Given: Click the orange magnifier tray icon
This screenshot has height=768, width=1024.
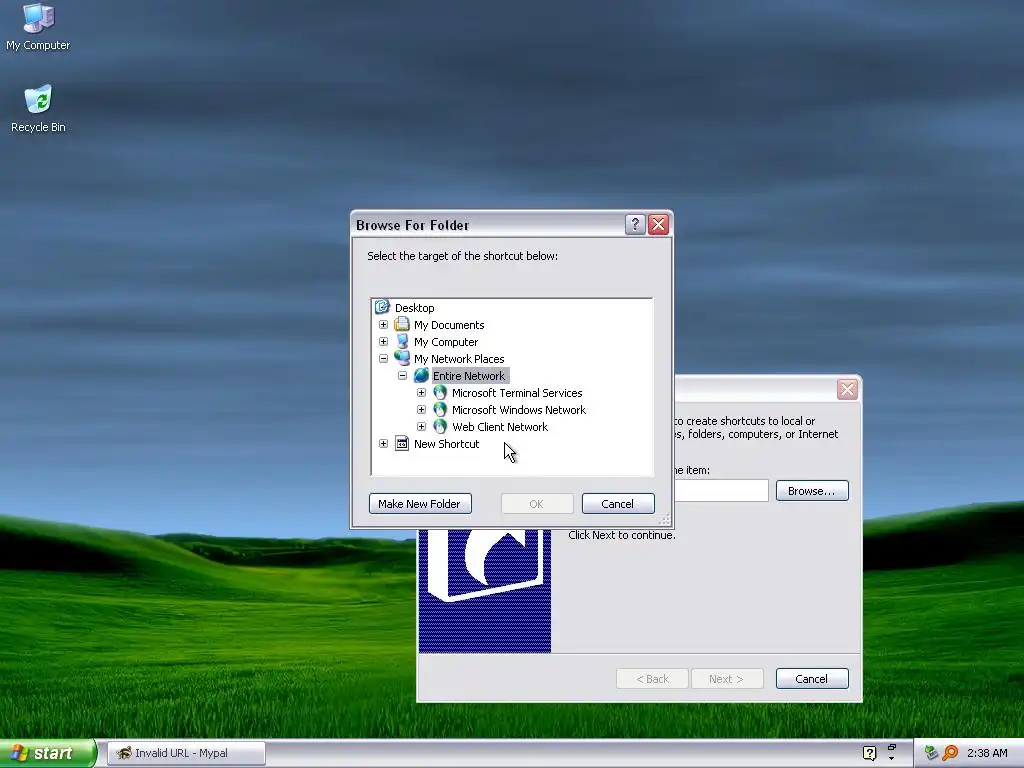Looking at the screenshot, I should [950, 753].
